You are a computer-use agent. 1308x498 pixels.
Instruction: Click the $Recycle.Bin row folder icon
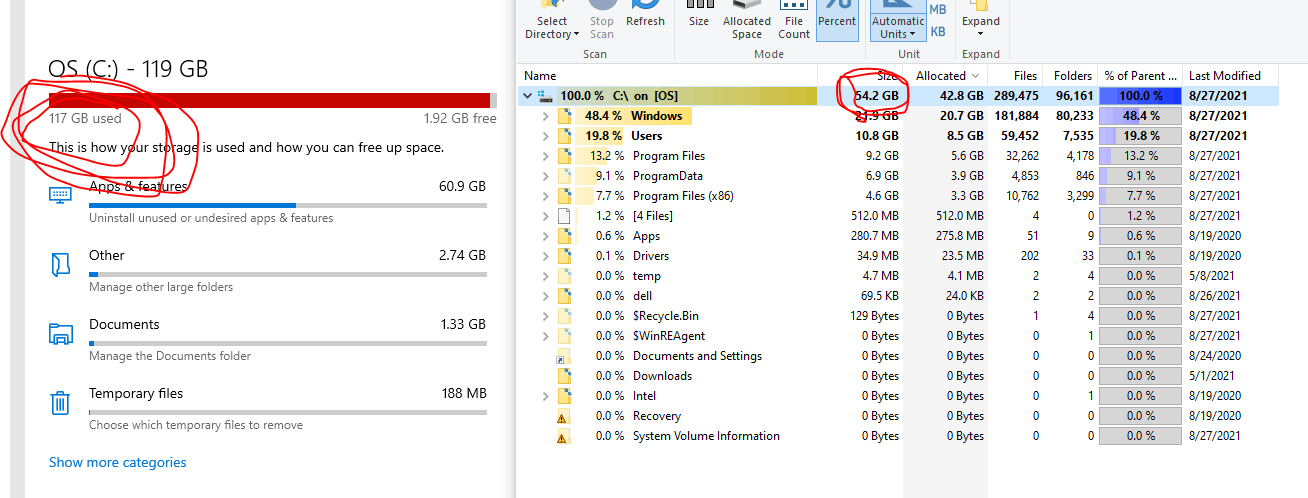click(x=564, y=316)
